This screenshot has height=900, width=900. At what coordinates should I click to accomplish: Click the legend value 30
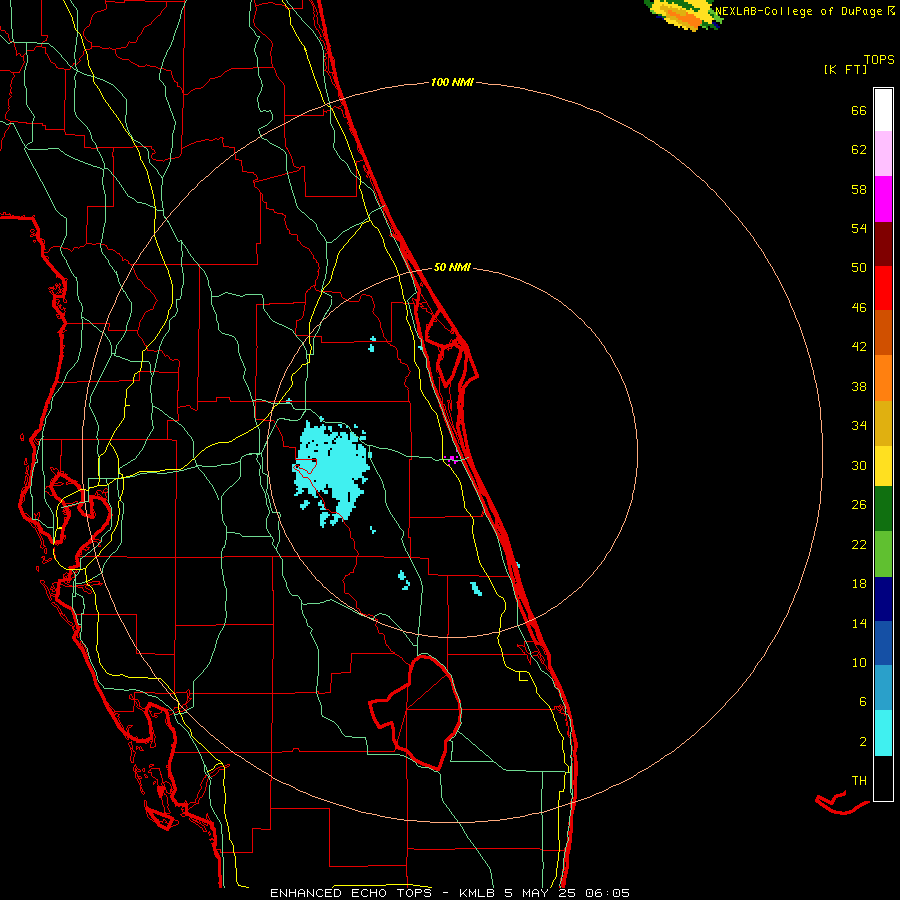pos(859,465)
